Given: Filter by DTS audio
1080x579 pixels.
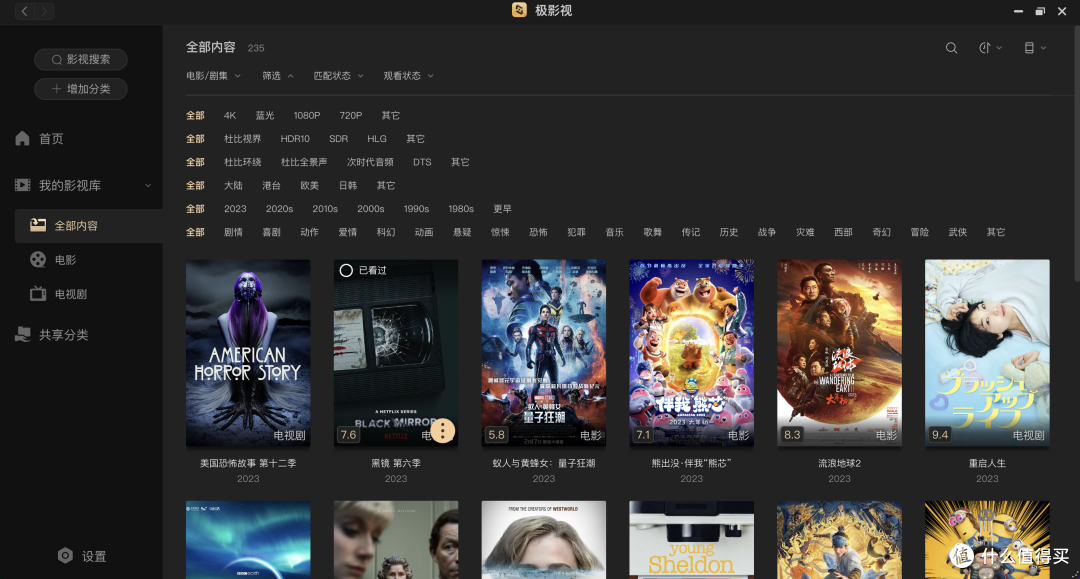Looking at the screenshot, I should tap(422, 162).
